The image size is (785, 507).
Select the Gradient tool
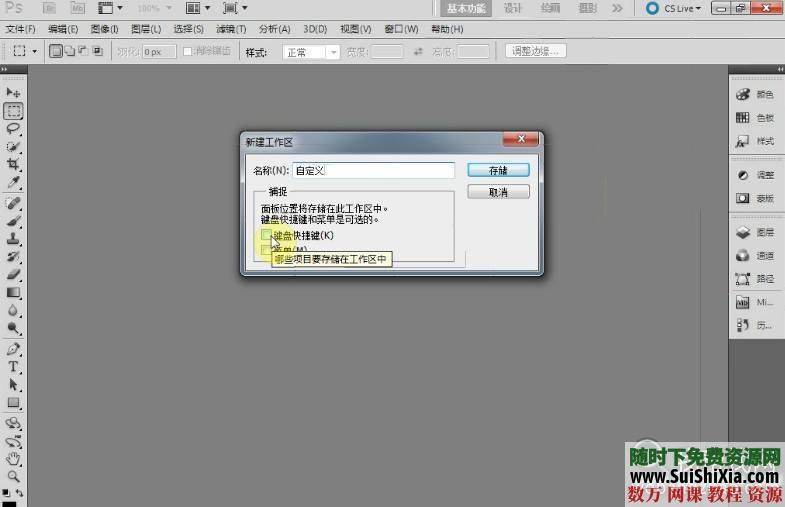pos(13,292)
